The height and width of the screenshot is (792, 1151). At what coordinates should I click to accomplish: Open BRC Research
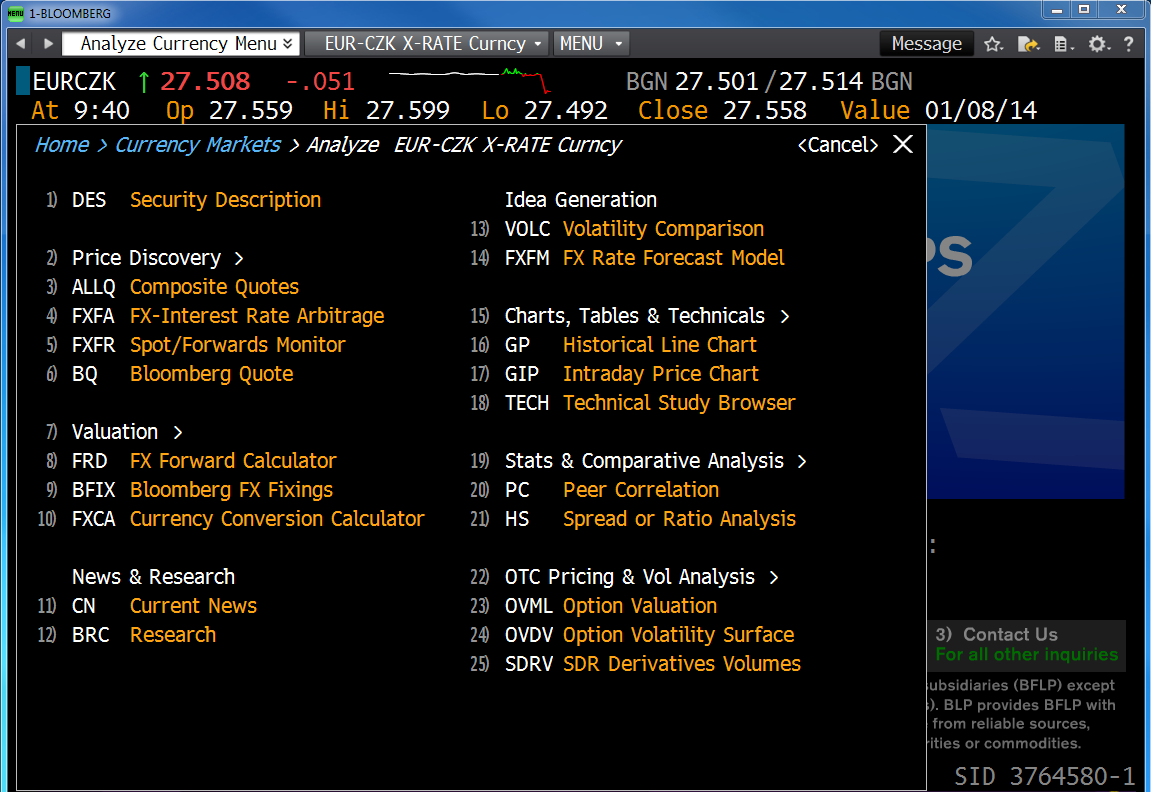(144, 635)
